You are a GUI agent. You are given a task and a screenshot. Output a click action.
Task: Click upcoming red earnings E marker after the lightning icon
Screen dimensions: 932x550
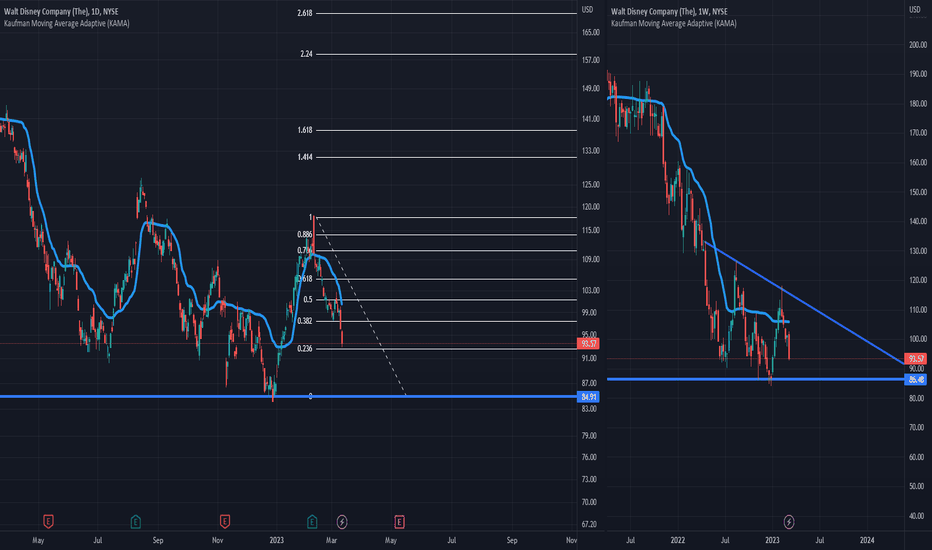point(399,522)
